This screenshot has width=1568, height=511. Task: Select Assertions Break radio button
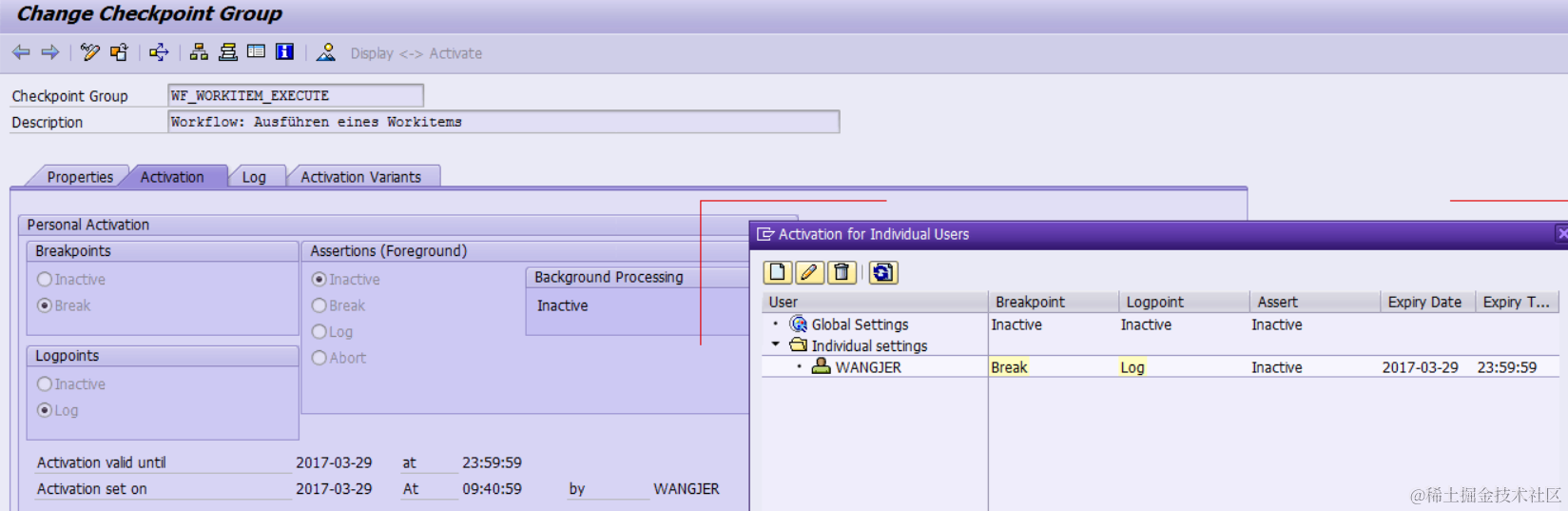click(319, 305)
